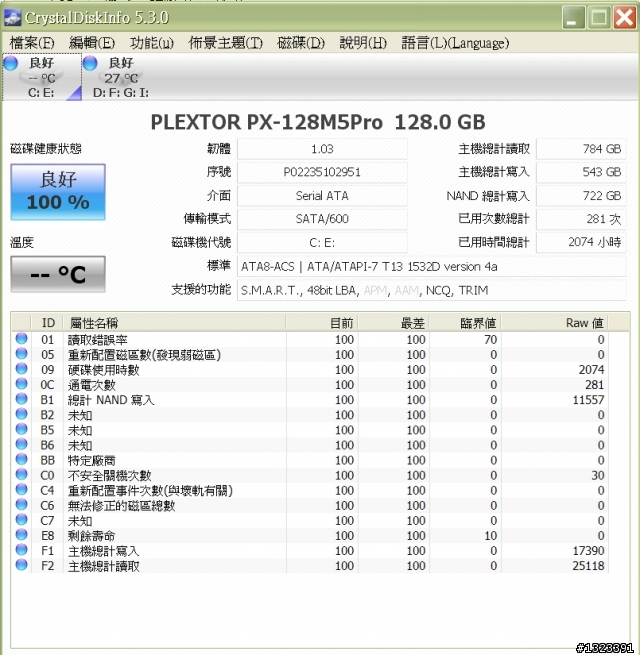Select the 硬碟使用時數 attribute name
Image resolution: width=640 pixels, height=656 pixels.
(103, 370)
